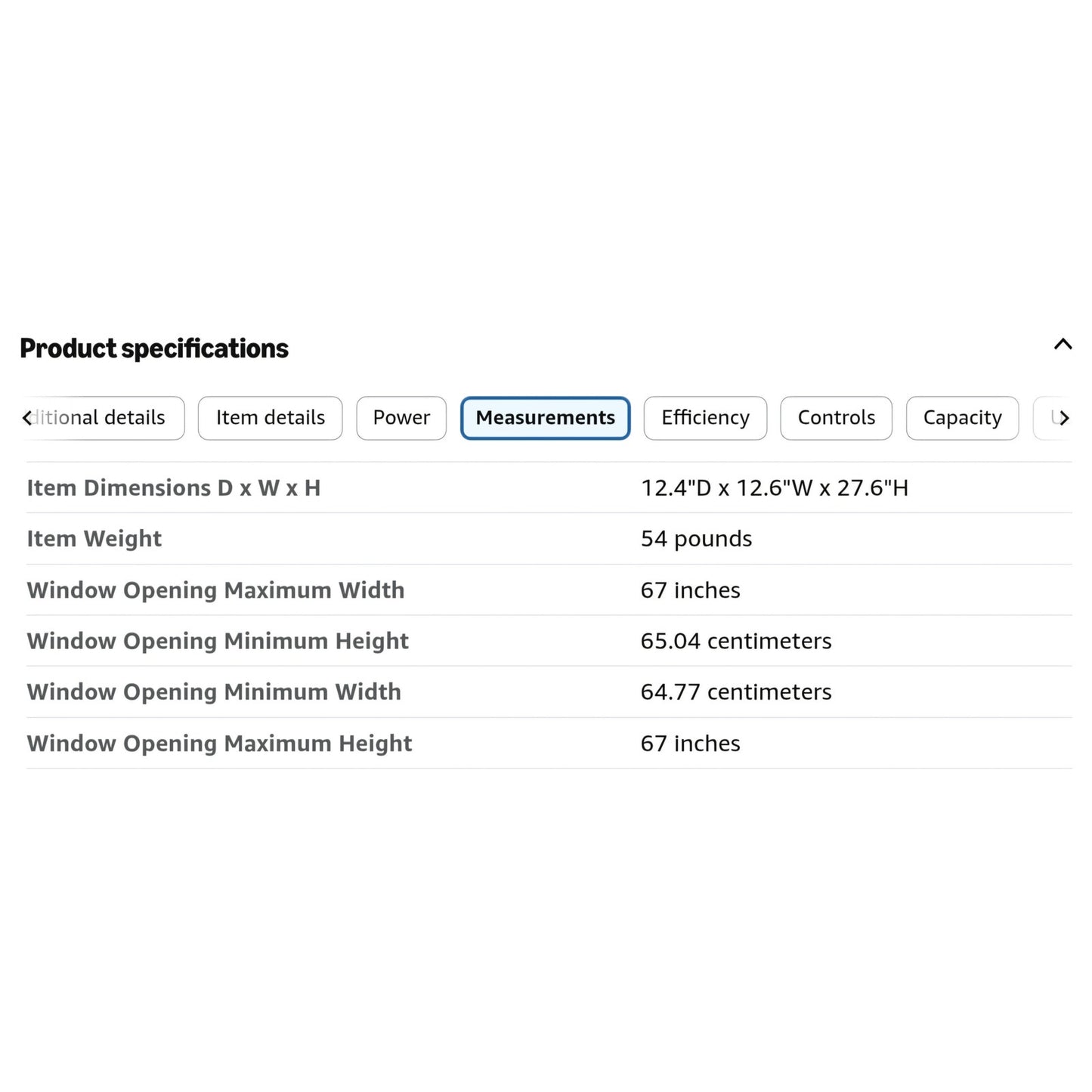Image resolution: width=1092 pixels, height=1092 pixels.
Task: Switch to the Item details tab
Action: pyautogui.click(x=271, y=418)
